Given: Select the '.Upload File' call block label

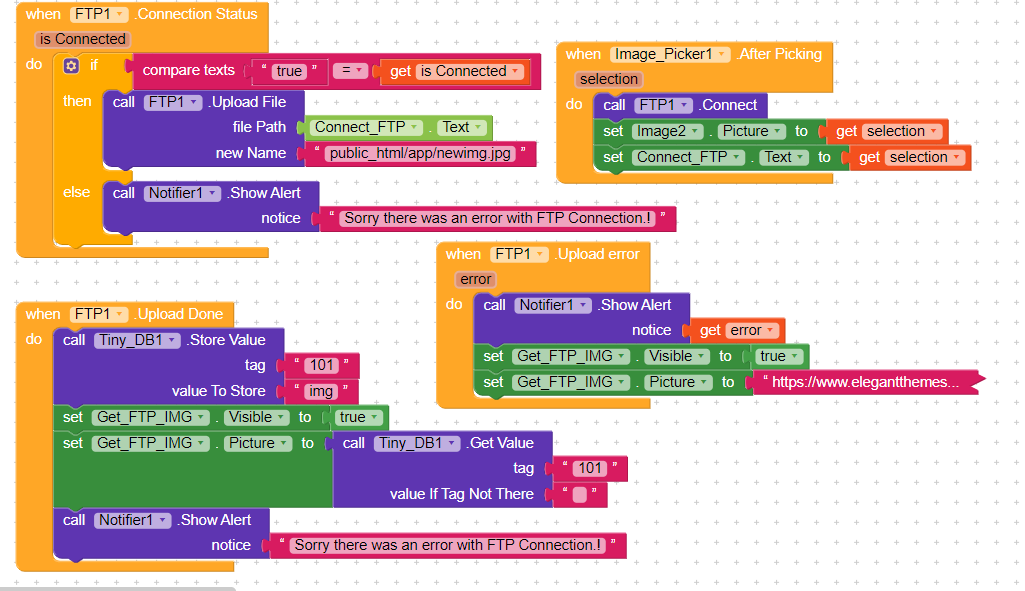Looking at the screenshot, I should pyautogui.click(x=247, y=102).
